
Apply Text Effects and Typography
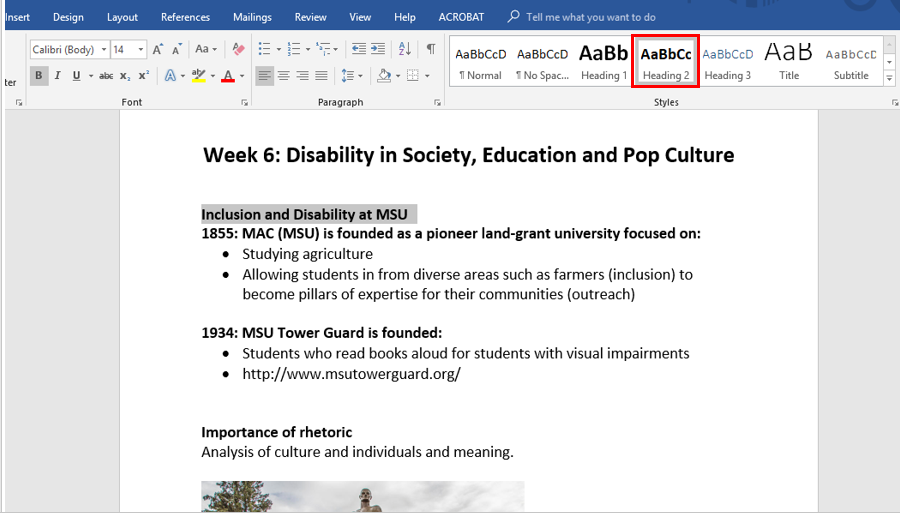click(x=170, y=75)
